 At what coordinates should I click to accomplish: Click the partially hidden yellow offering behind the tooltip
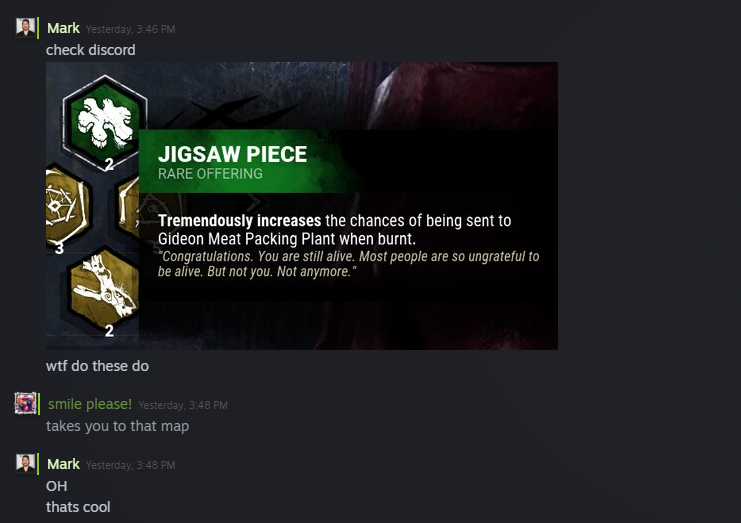[129, 206]
